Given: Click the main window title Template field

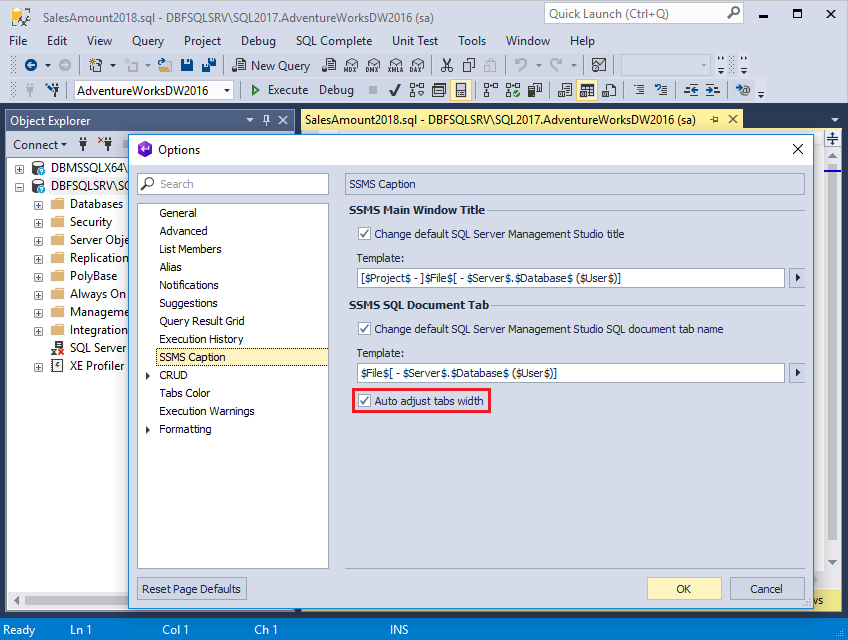Looking at the screenshot, I should pyautogui.click(x=571, y=278).
